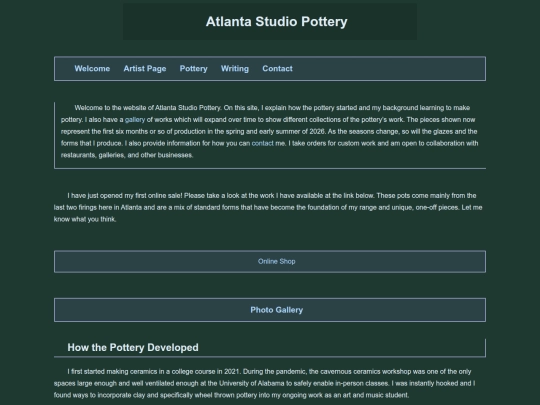Open the Contact navigation link
Viewport: 540px width, 405px height.
(278, 69)
